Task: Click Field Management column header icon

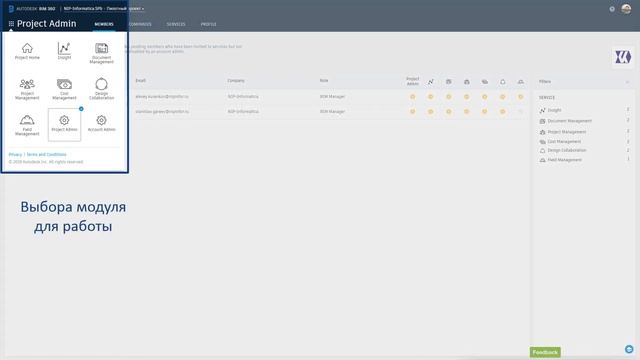Action: point(520,82)
